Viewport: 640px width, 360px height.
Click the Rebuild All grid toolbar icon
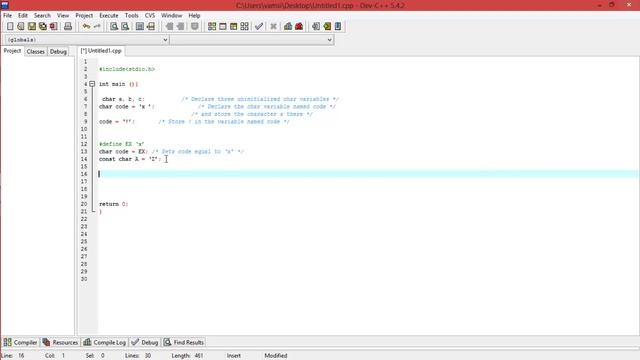(x=244, y=27)
